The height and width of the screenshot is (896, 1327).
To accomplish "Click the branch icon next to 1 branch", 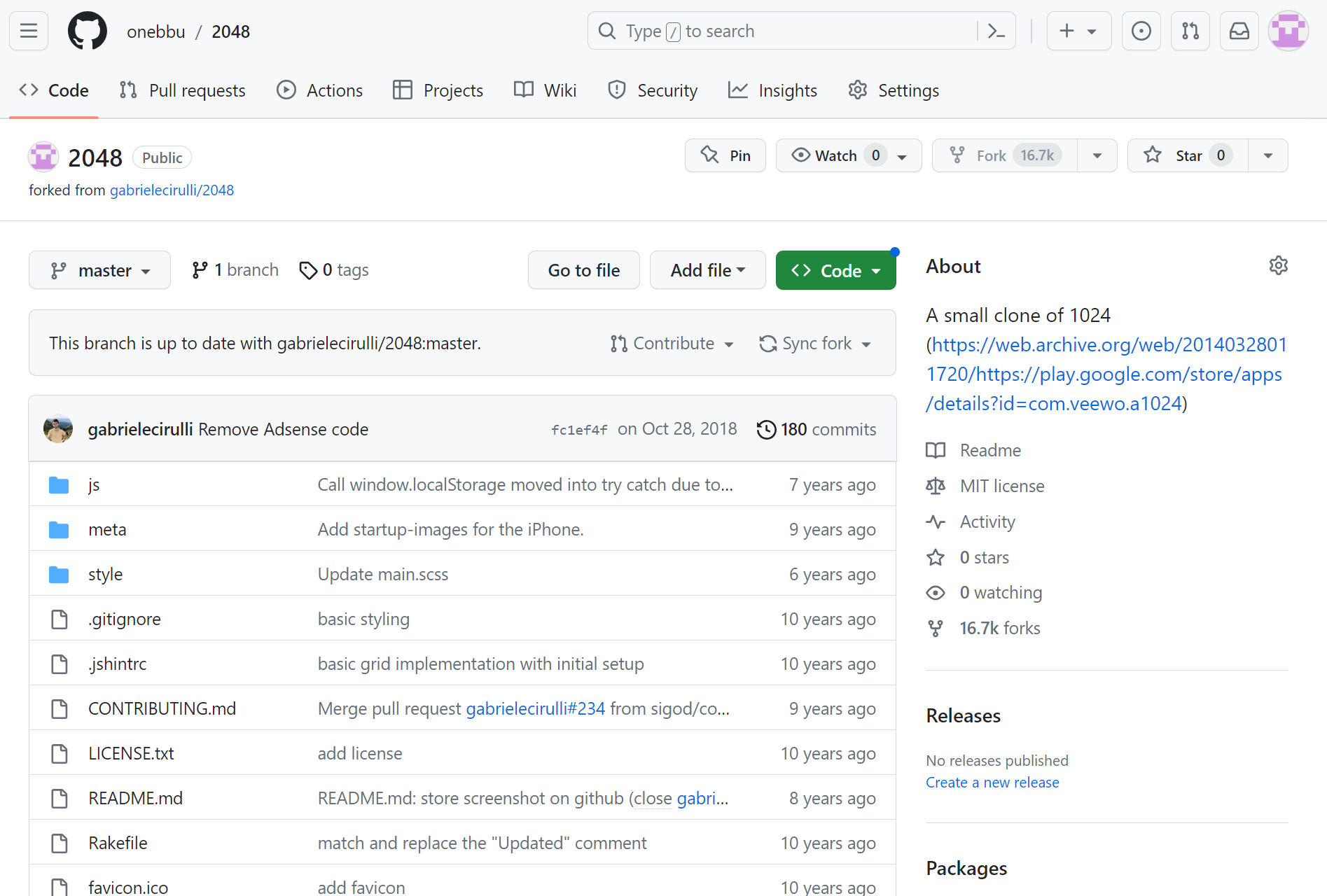I will coord(200,270).
